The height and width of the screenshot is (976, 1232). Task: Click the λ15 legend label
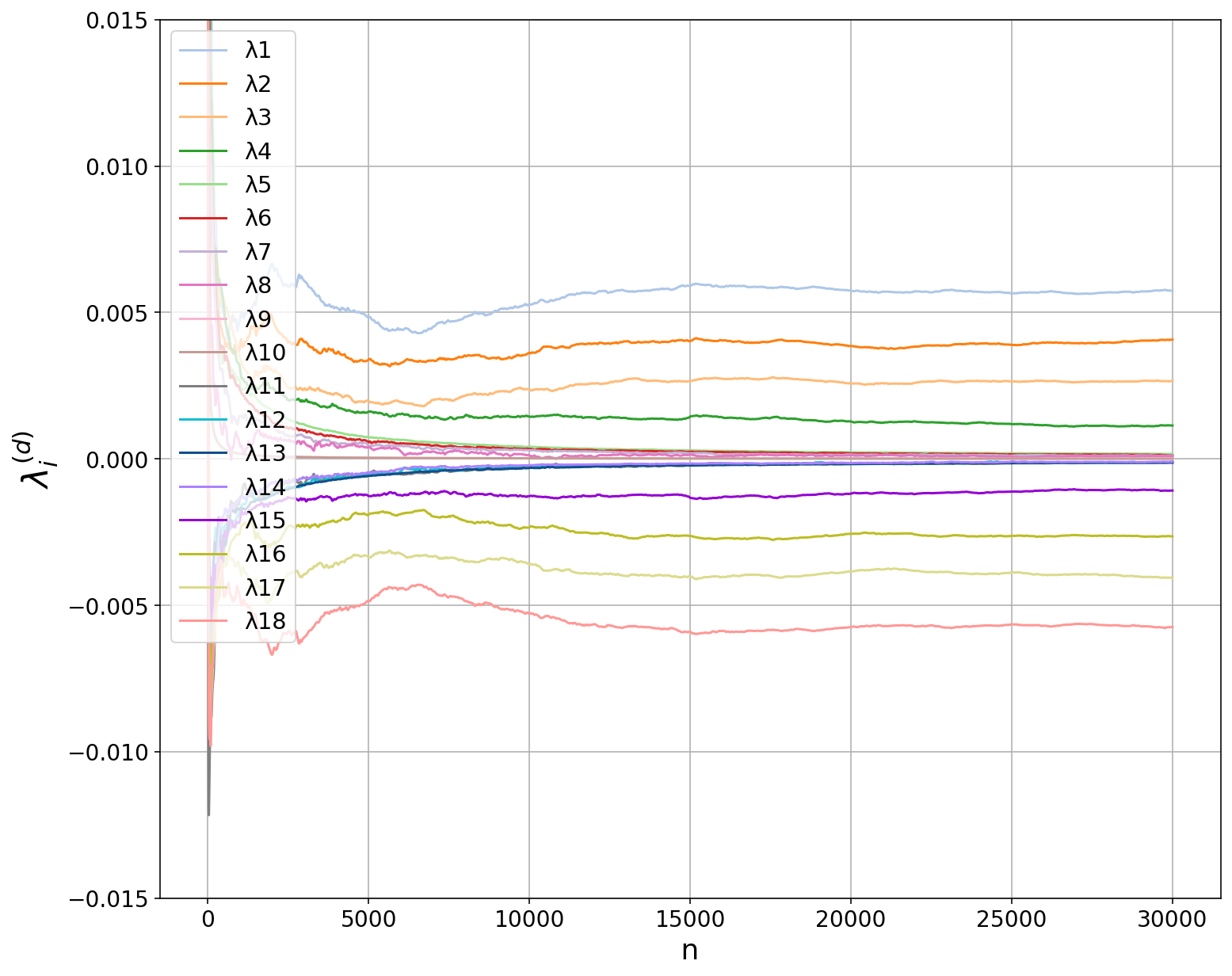coord(265,520)
